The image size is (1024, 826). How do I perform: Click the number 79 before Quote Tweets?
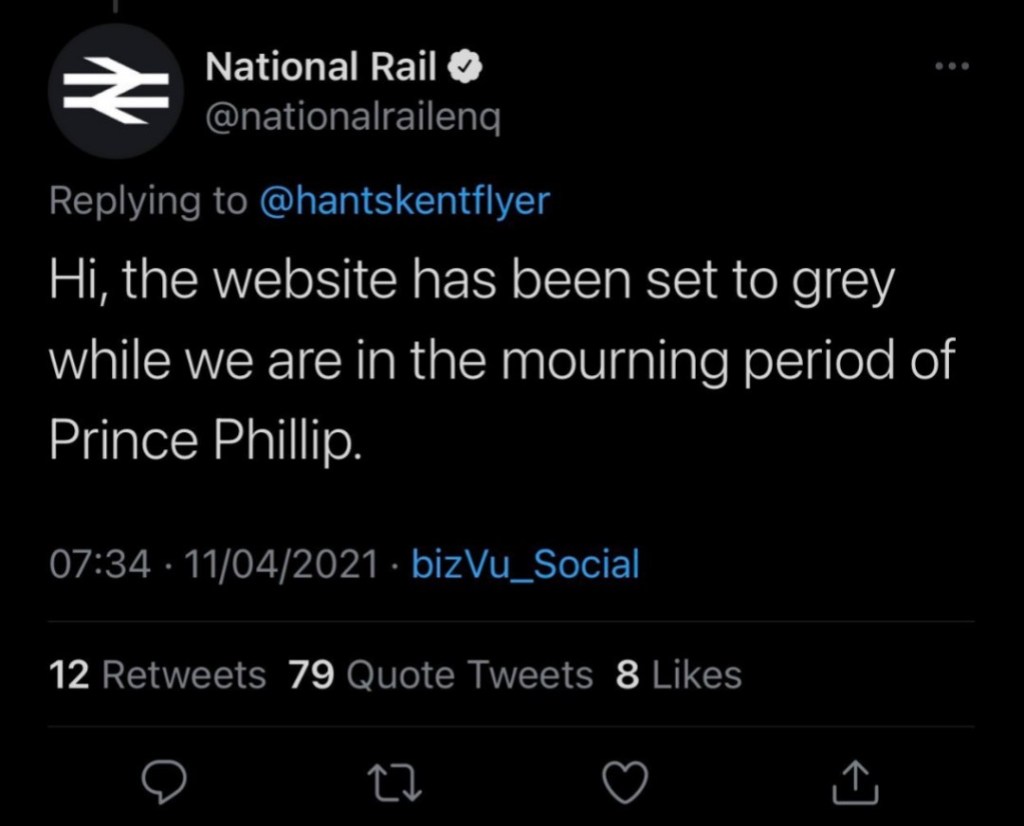point(311,675)
